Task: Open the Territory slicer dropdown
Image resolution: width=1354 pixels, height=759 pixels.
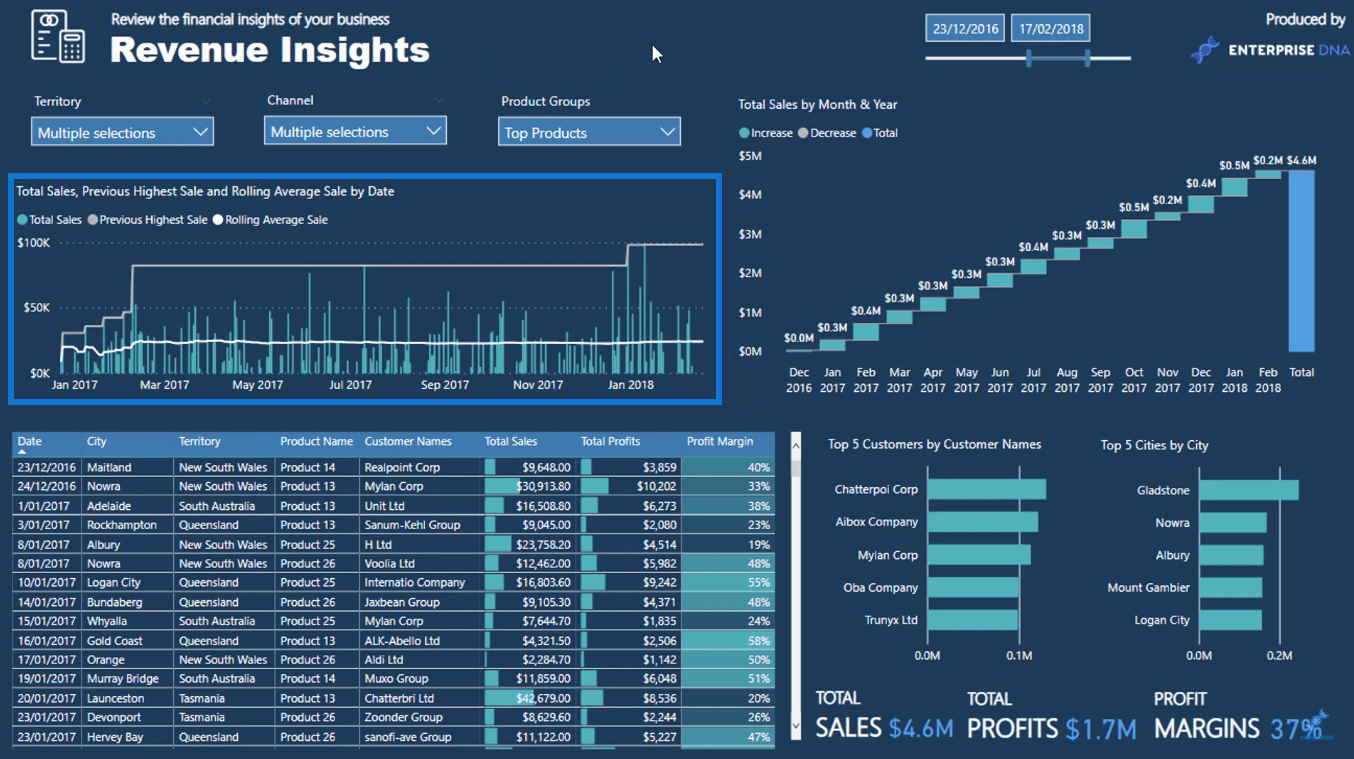Action: [122, 132]
